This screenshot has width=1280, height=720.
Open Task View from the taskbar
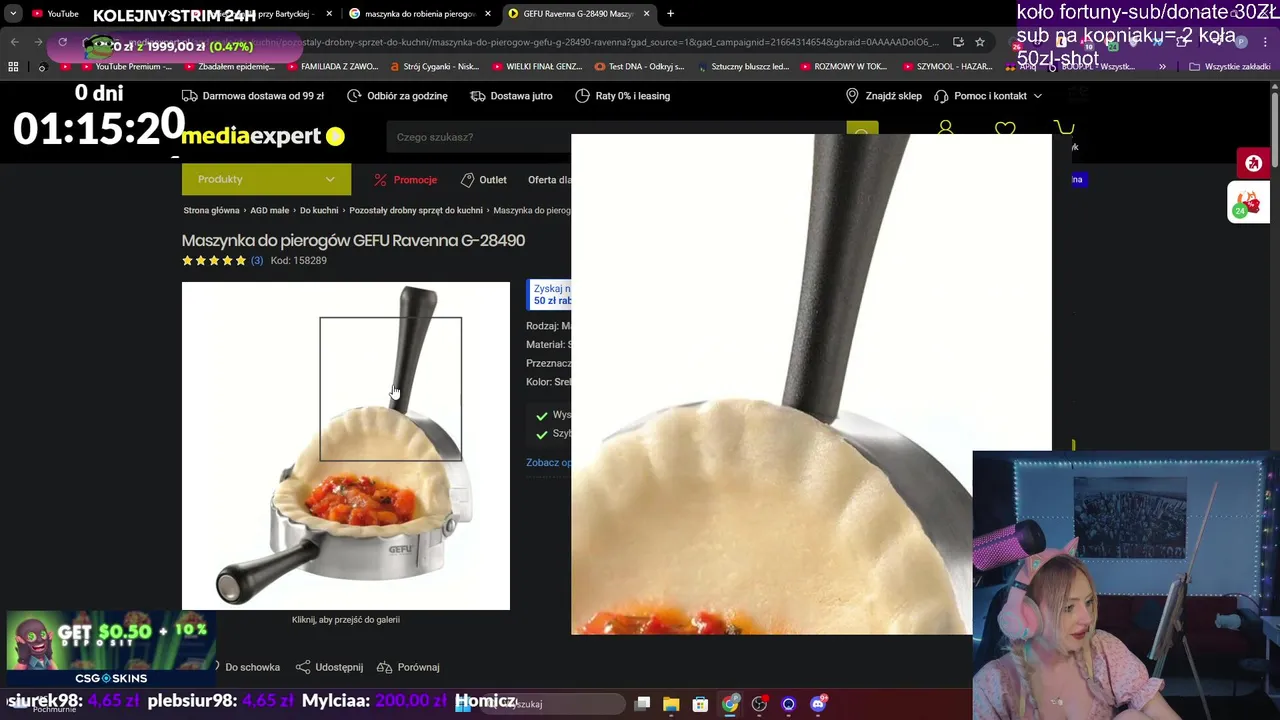(642, 704)
